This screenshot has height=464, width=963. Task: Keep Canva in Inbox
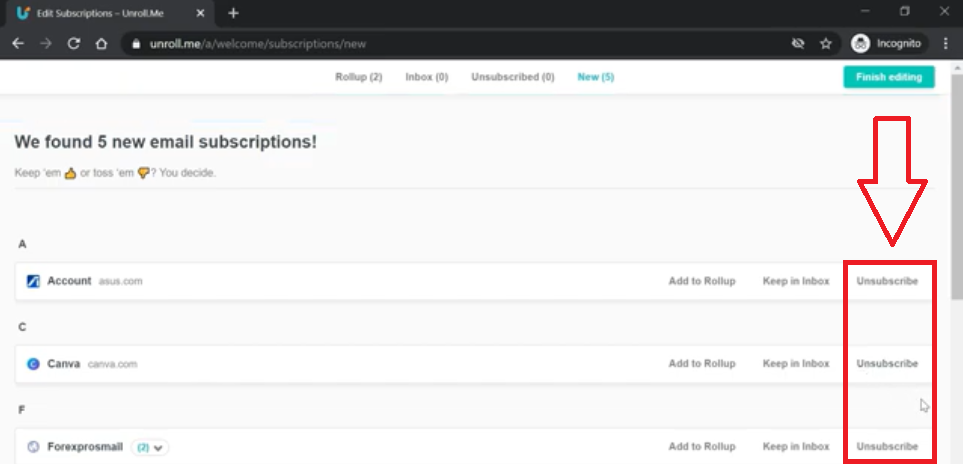tap(796, 364)
